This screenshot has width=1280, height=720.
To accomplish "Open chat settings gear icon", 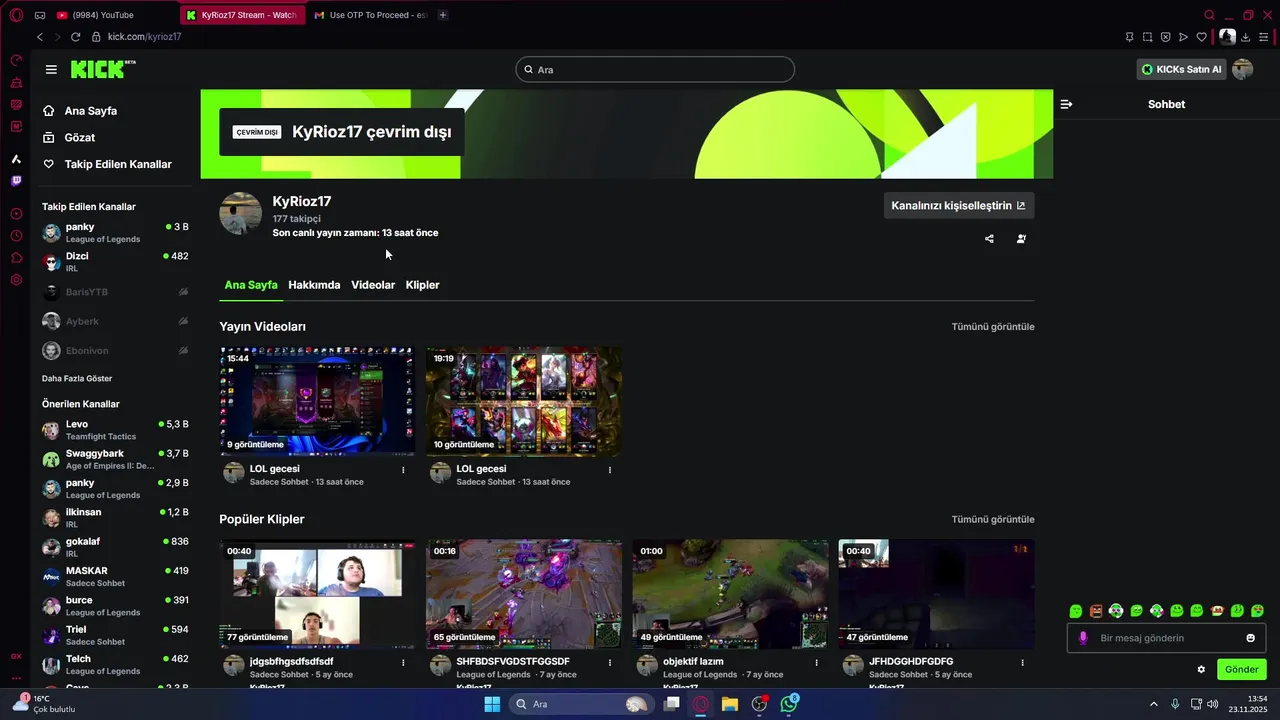I will (1201, 670).
